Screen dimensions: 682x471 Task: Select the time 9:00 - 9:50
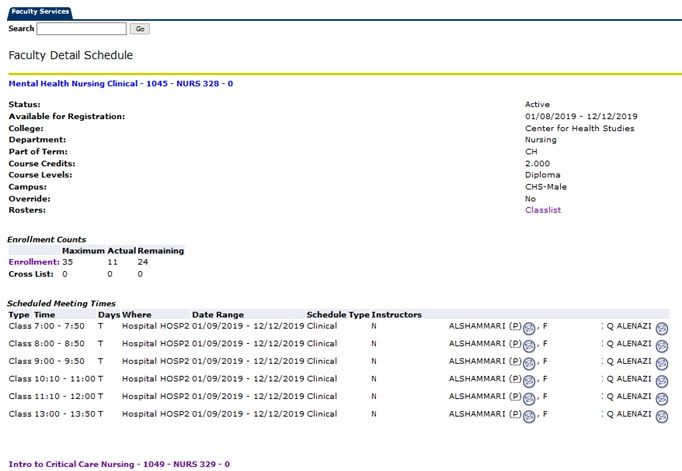[59, 361]
